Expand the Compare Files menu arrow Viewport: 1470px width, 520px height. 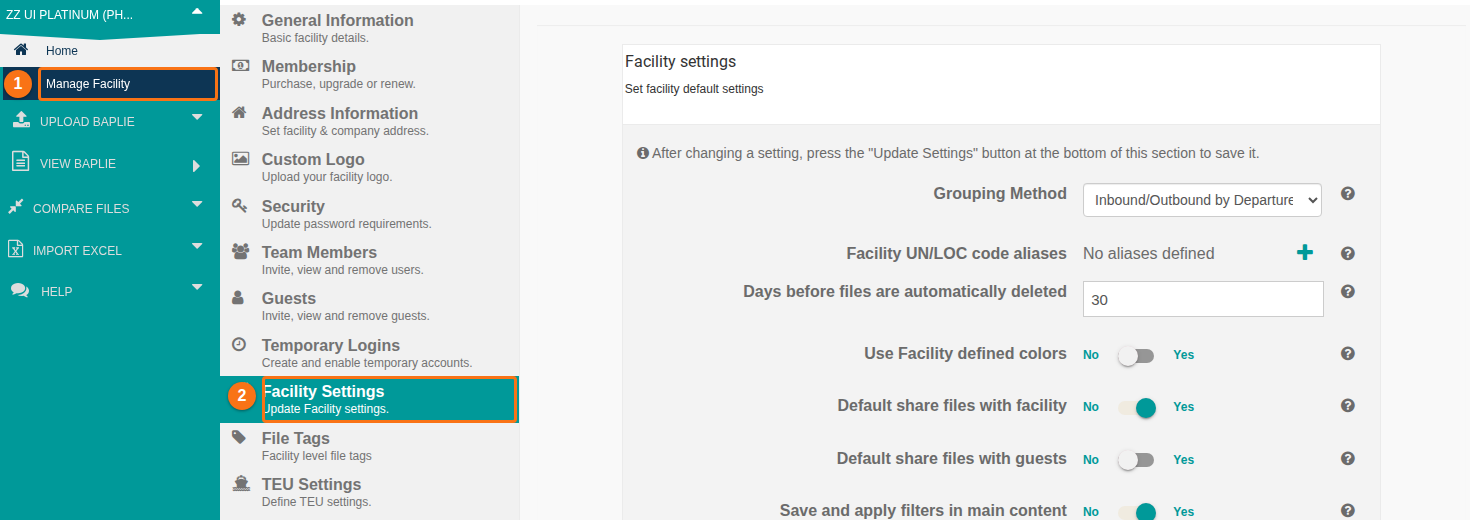click(196, 204)
